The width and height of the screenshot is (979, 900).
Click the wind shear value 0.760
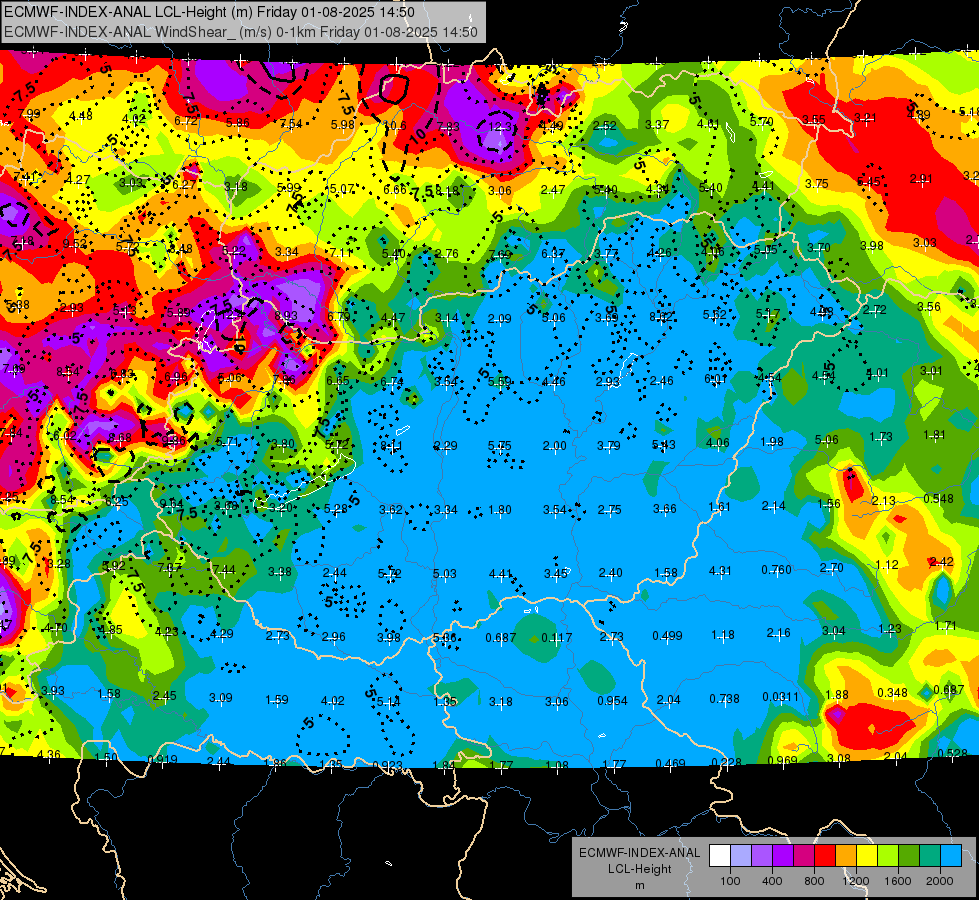(776, 570)
